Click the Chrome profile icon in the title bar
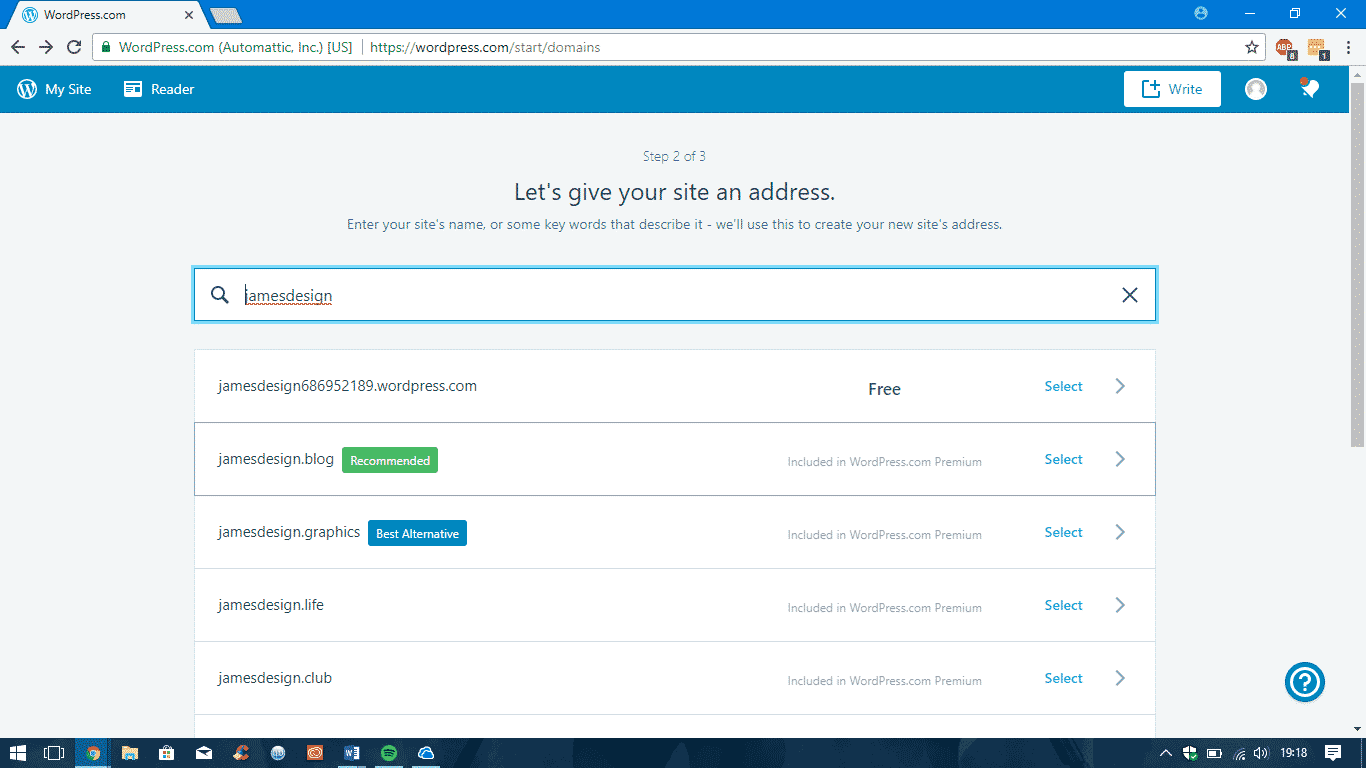This screenshot has height=768, width=1366. [x=1201, y=13]
